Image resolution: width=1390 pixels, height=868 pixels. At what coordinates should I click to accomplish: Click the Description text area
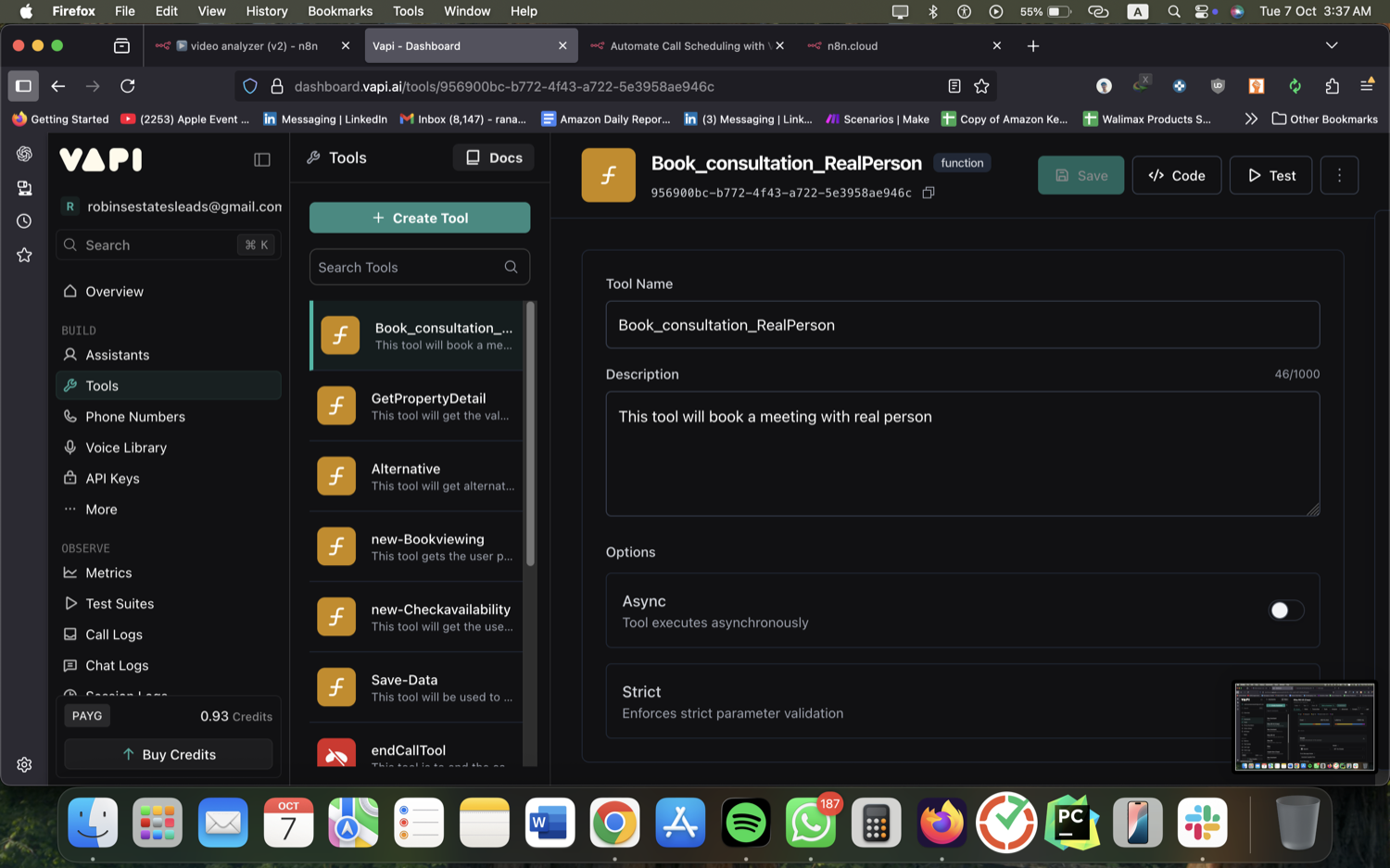pyautogui.click(x=962, y=454)
